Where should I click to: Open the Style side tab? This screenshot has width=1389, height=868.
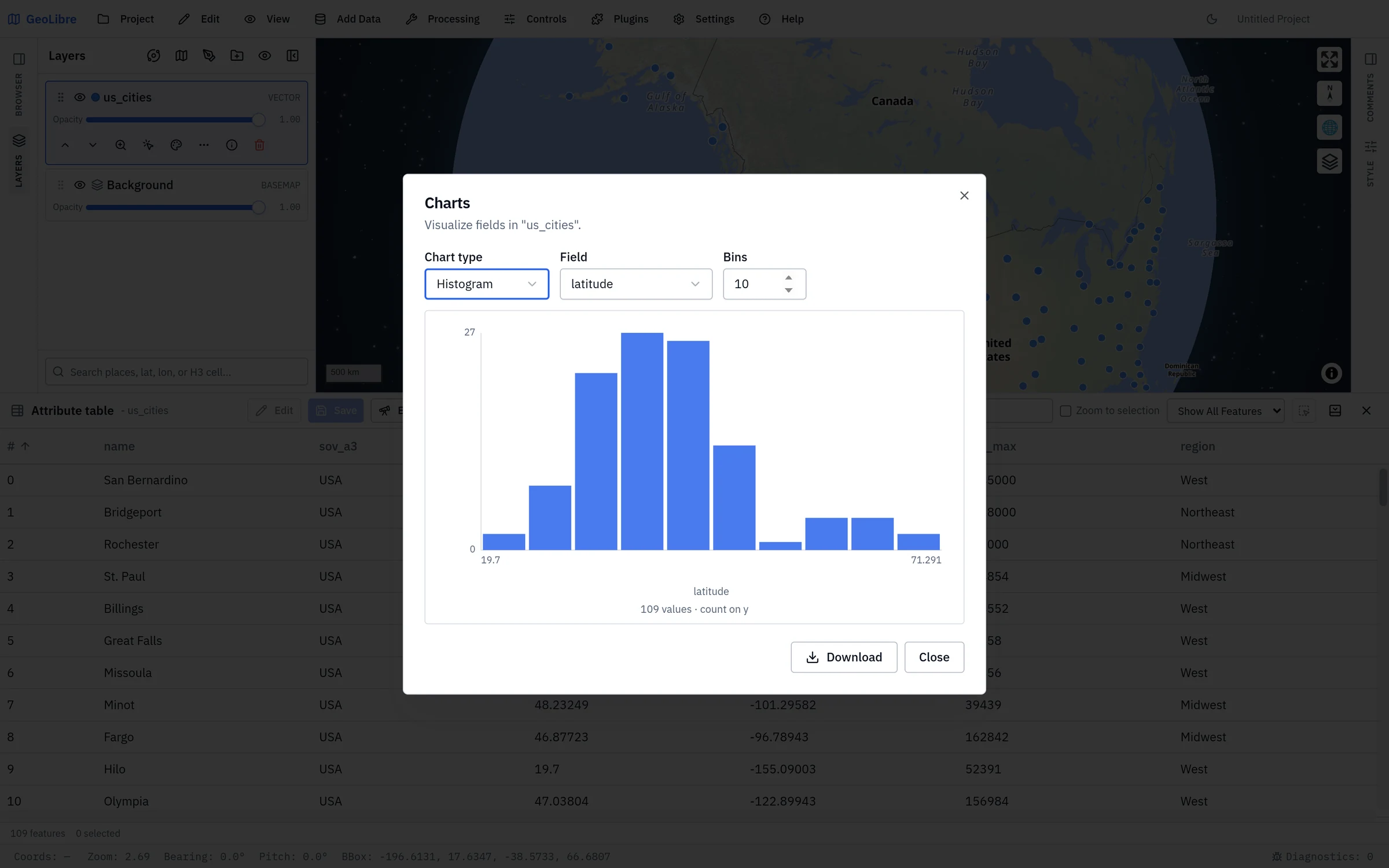pos(1370,163)
